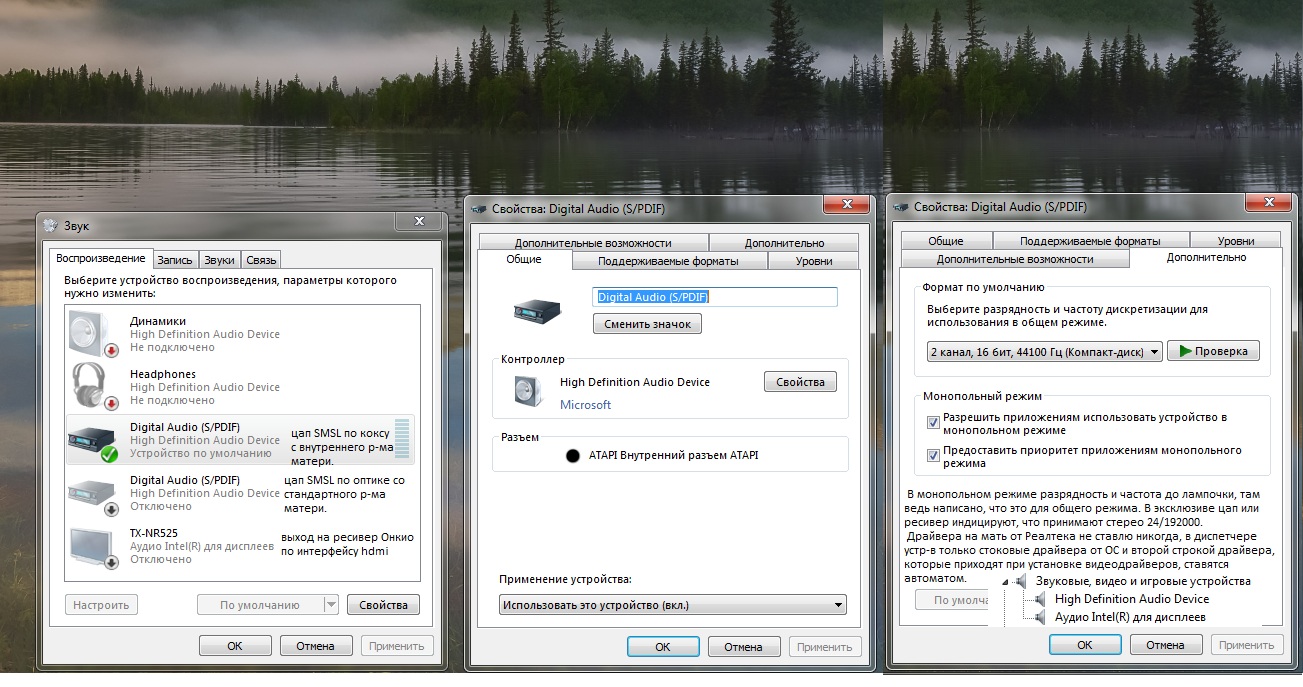Image resolution: width=1303 pixels, height=687 pixels.
Task: Click the black ATAPI jack connector icon
Action: 573,456
